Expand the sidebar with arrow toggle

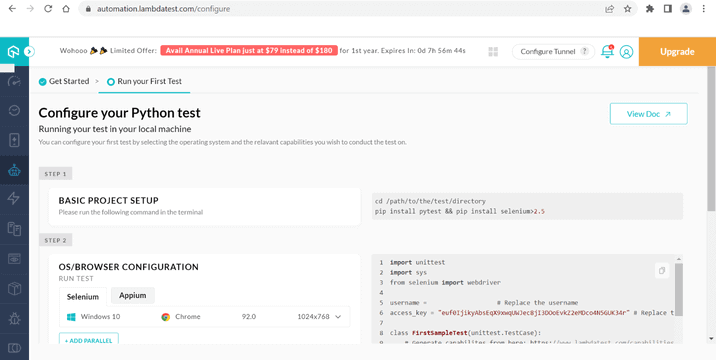[x=29, y=52]
